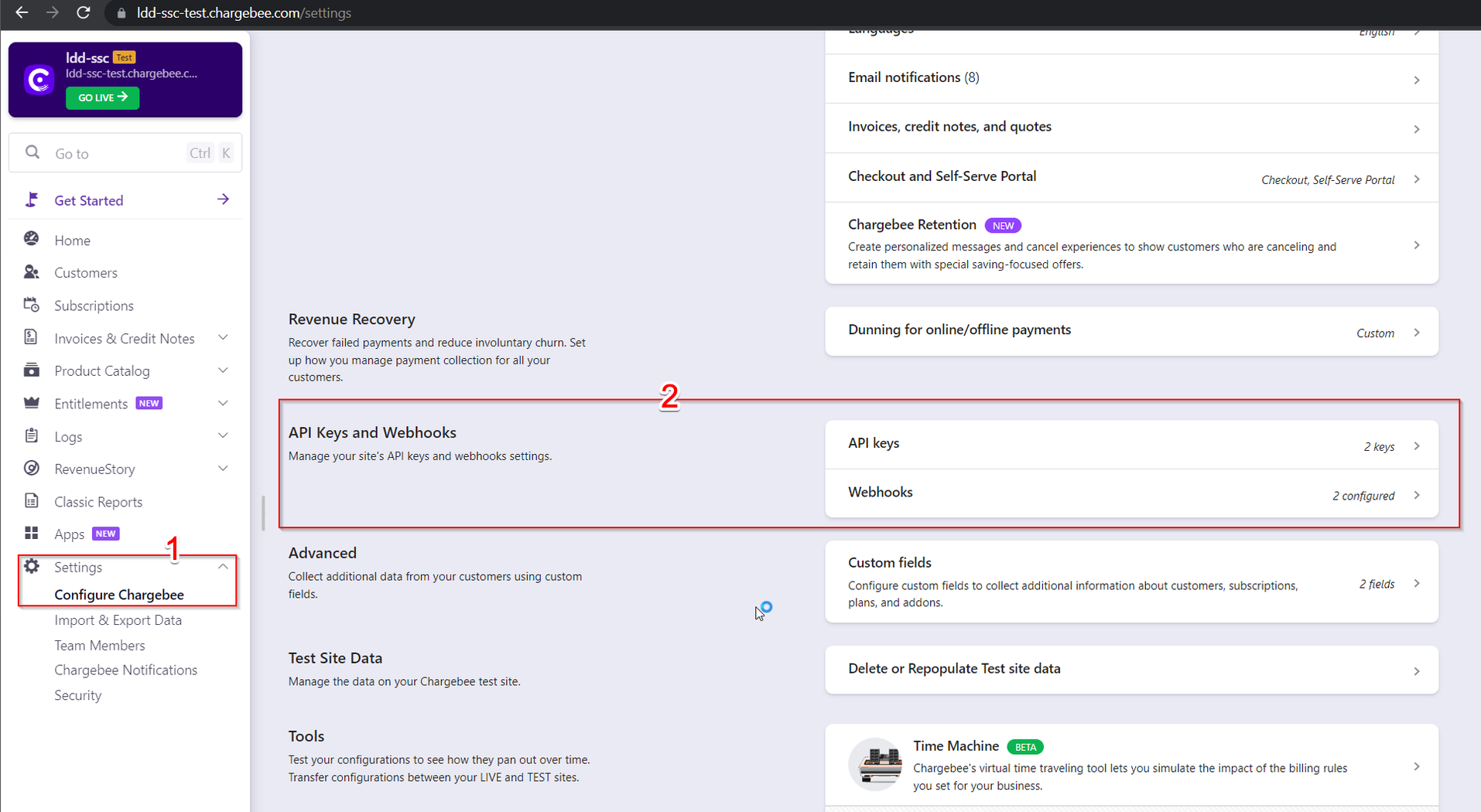Click the browser forward arrow
1481x812 pixels.
[x=52, y=12]
